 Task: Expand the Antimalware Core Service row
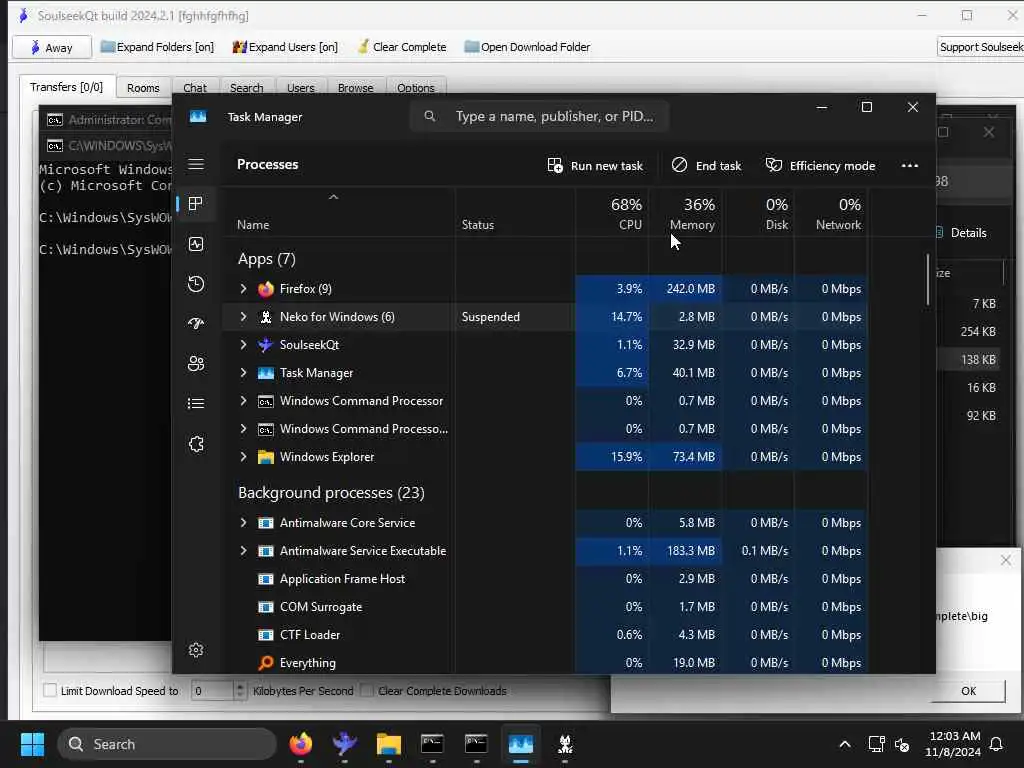243,522
